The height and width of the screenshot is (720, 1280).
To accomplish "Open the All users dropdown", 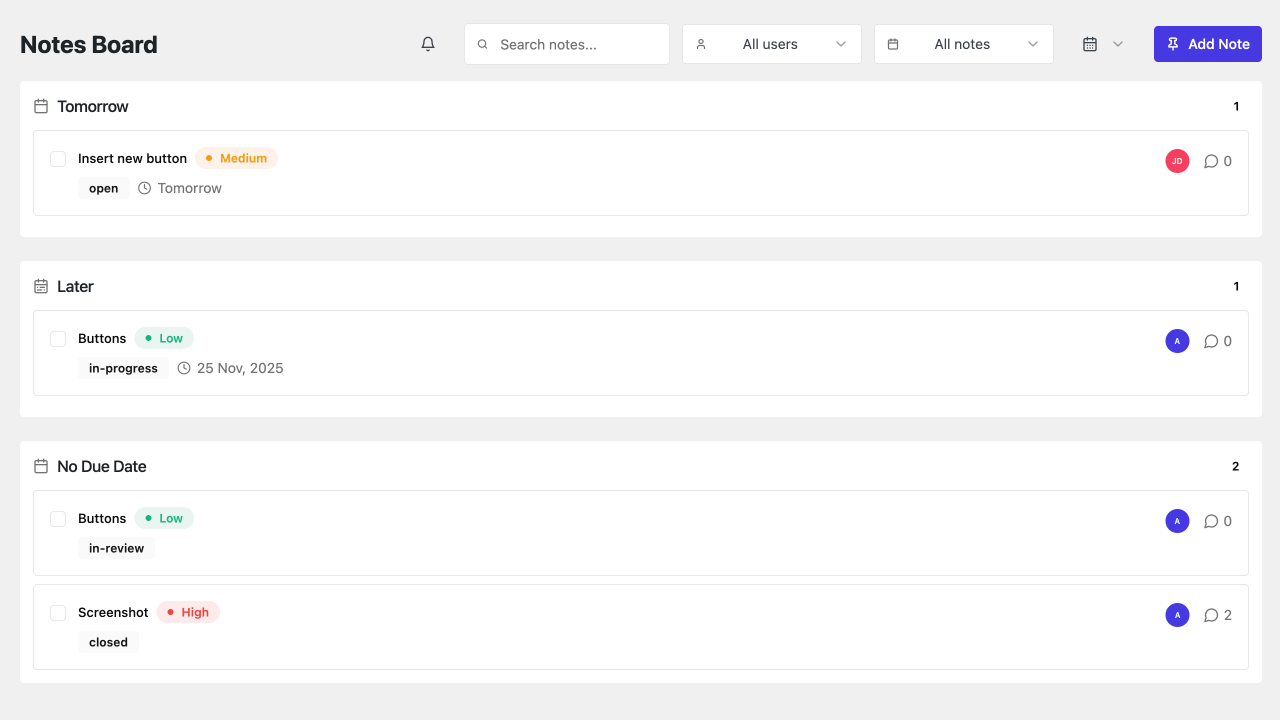I will (x=771, y=44).
